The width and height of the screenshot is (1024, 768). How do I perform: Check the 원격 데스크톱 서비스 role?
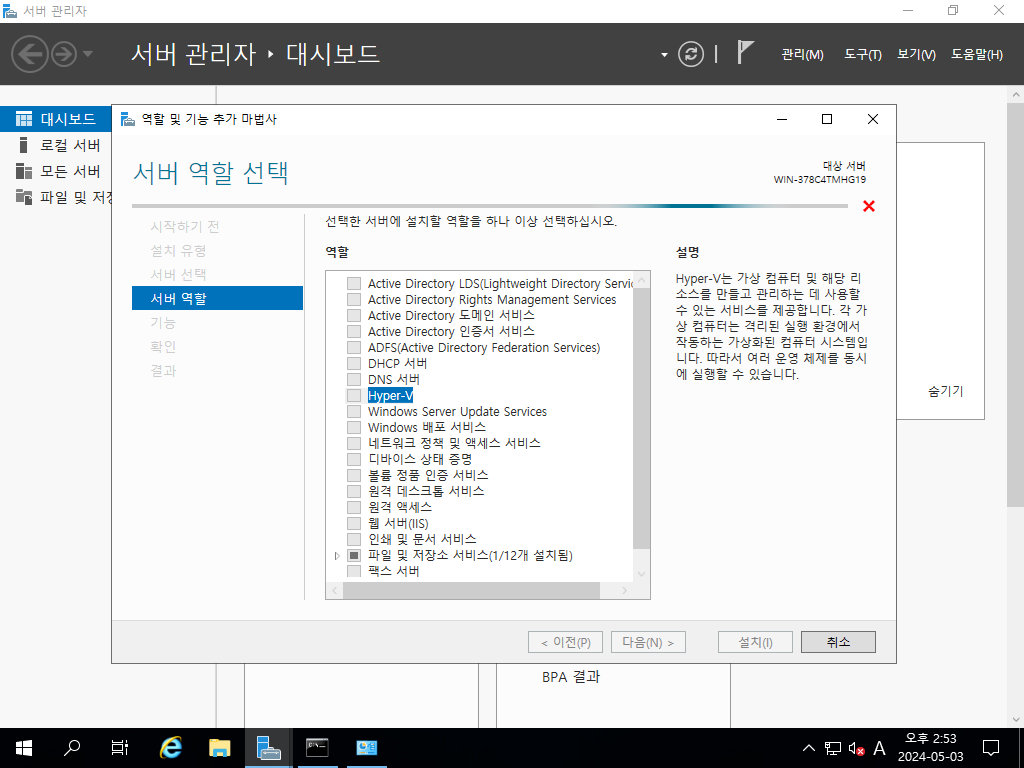tap(354, 491)
